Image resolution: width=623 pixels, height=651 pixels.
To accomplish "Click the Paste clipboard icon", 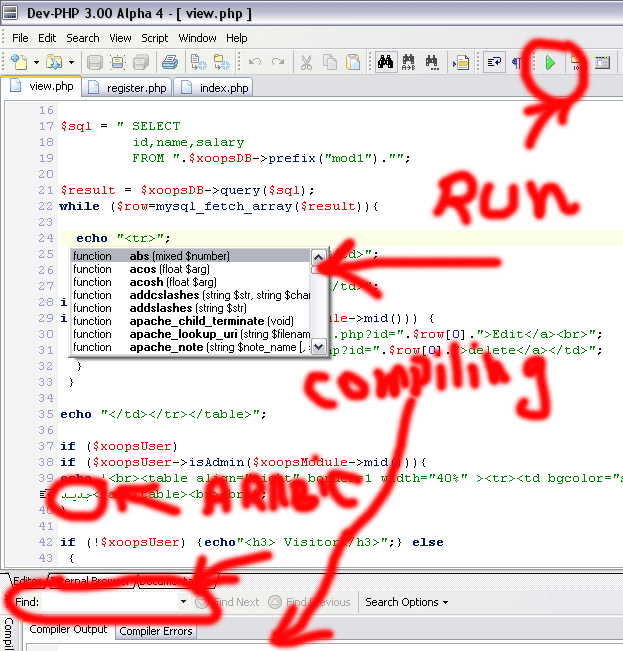I will coord(353,63).
